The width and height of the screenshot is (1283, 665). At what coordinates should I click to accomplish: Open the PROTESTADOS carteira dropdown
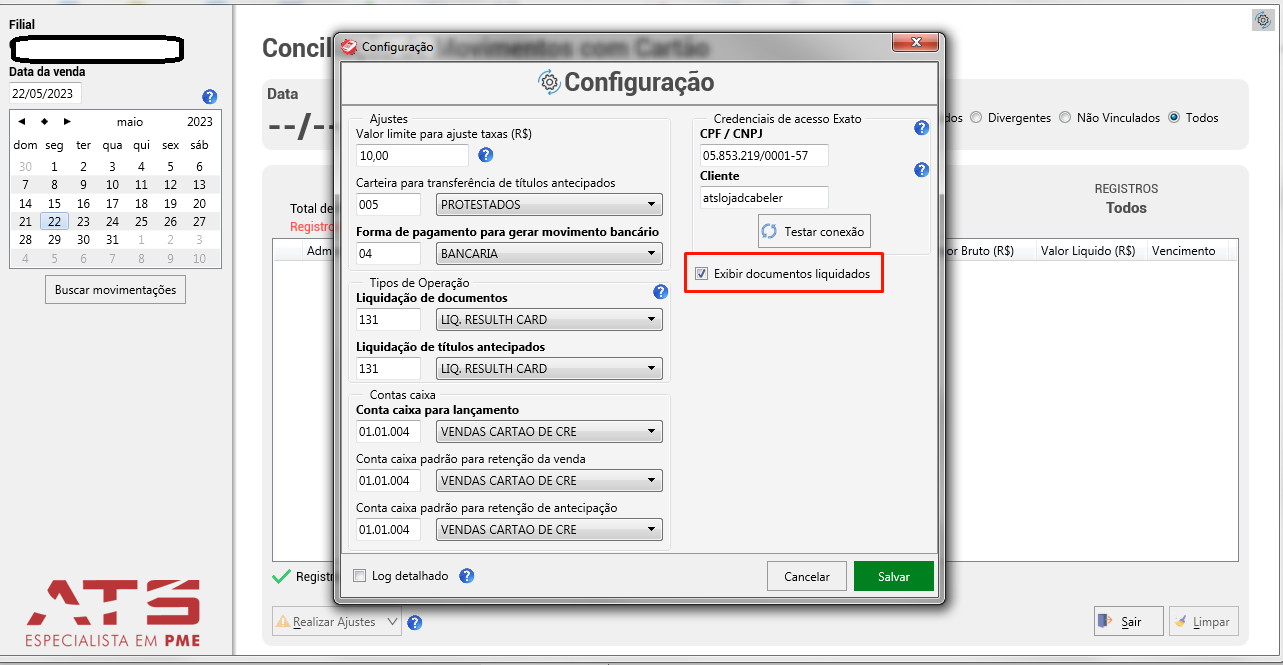(x=549, y=205)
